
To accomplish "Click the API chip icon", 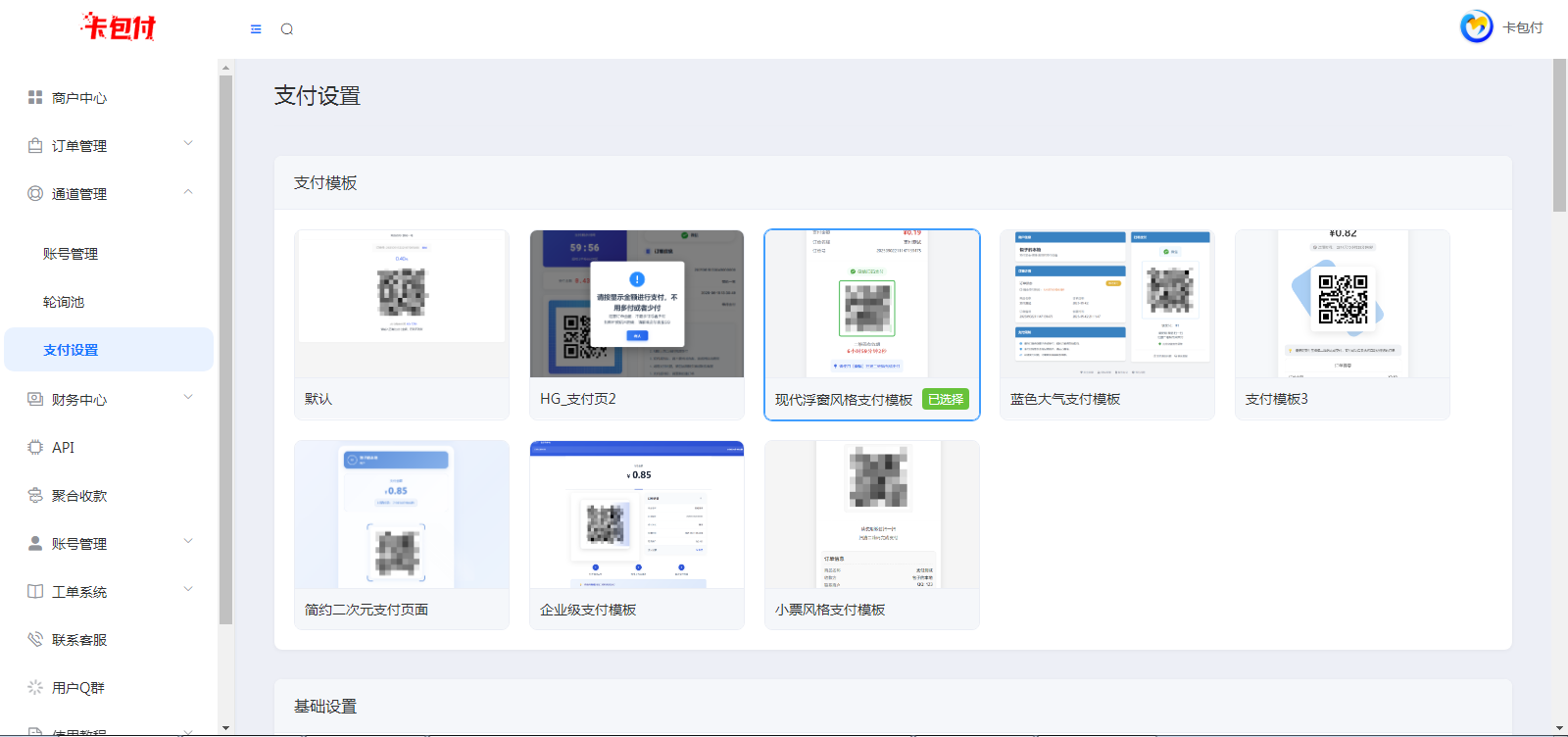I will (x=35, y=447).
